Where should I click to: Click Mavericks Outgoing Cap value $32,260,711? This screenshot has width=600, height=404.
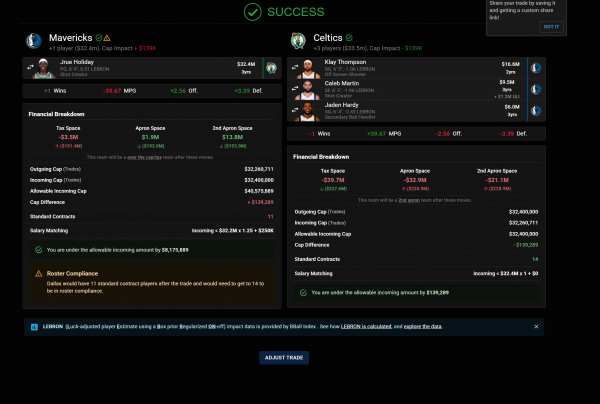tap(259, 169)
